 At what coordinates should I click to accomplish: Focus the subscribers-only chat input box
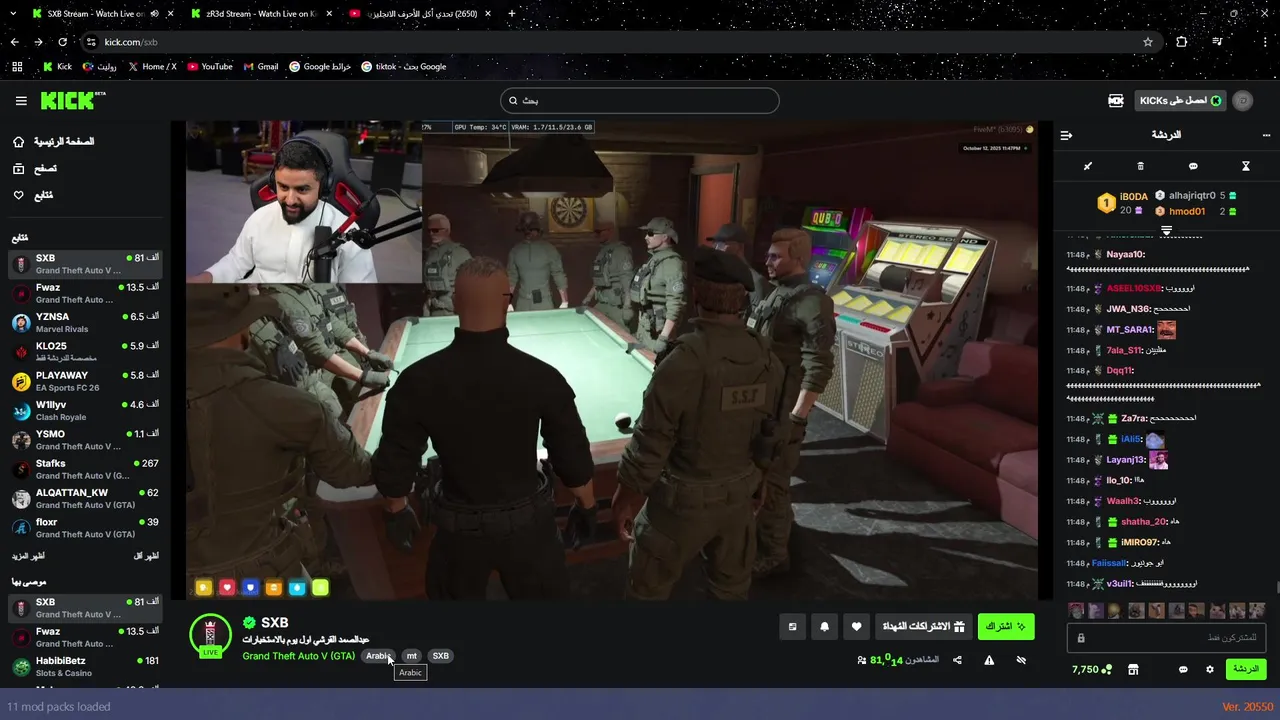(1167, 637)
